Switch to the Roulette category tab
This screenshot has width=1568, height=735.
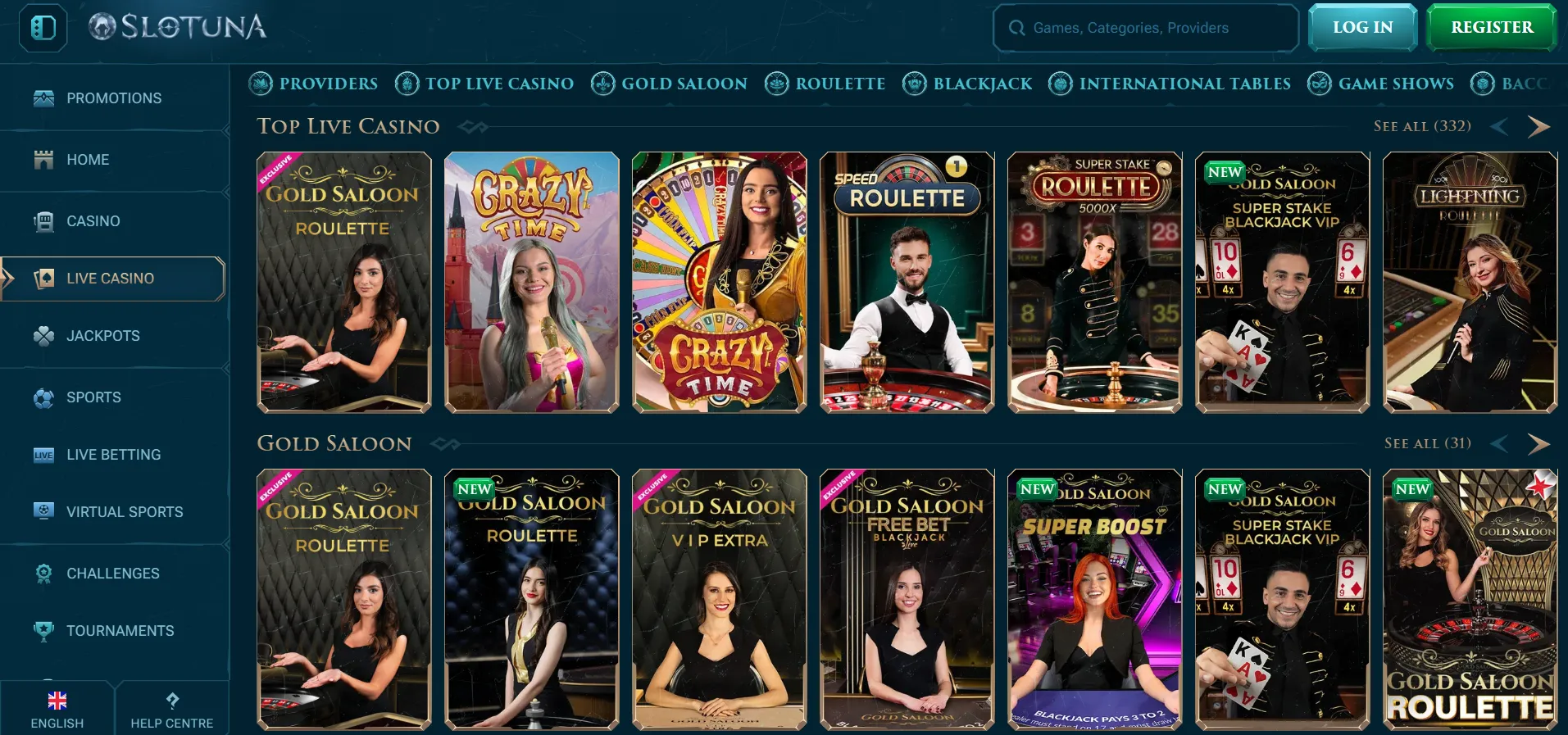pyautogui.click(x=825, y=84)
